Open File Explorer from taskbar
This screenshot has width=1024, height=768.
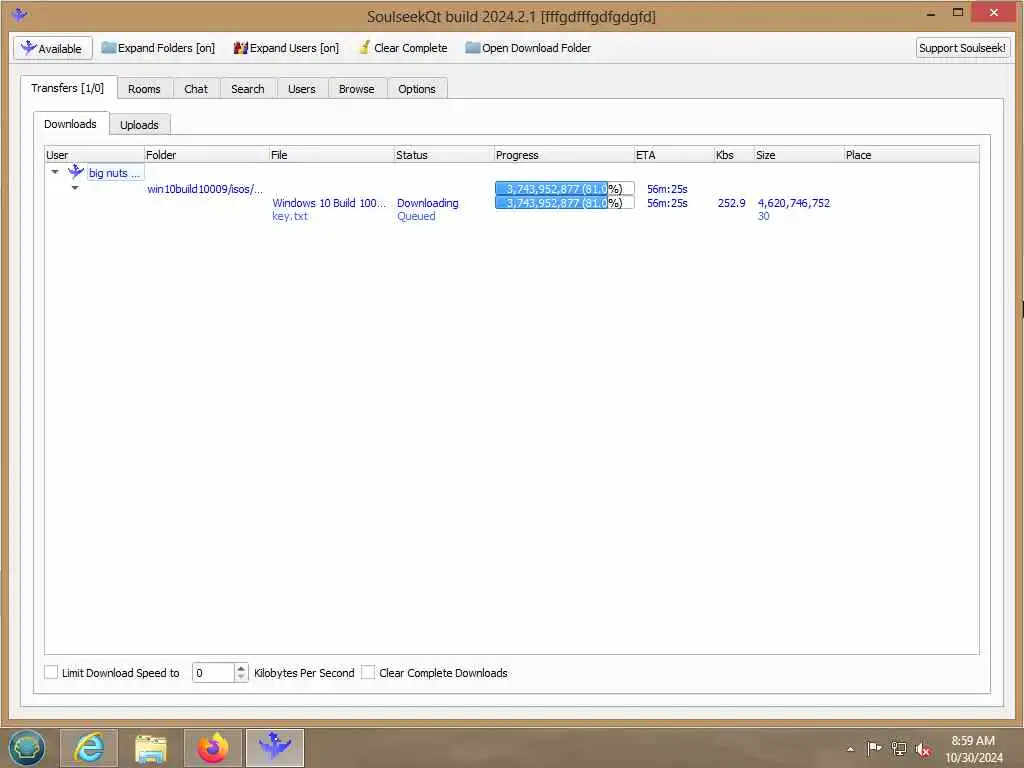[151, 748]
